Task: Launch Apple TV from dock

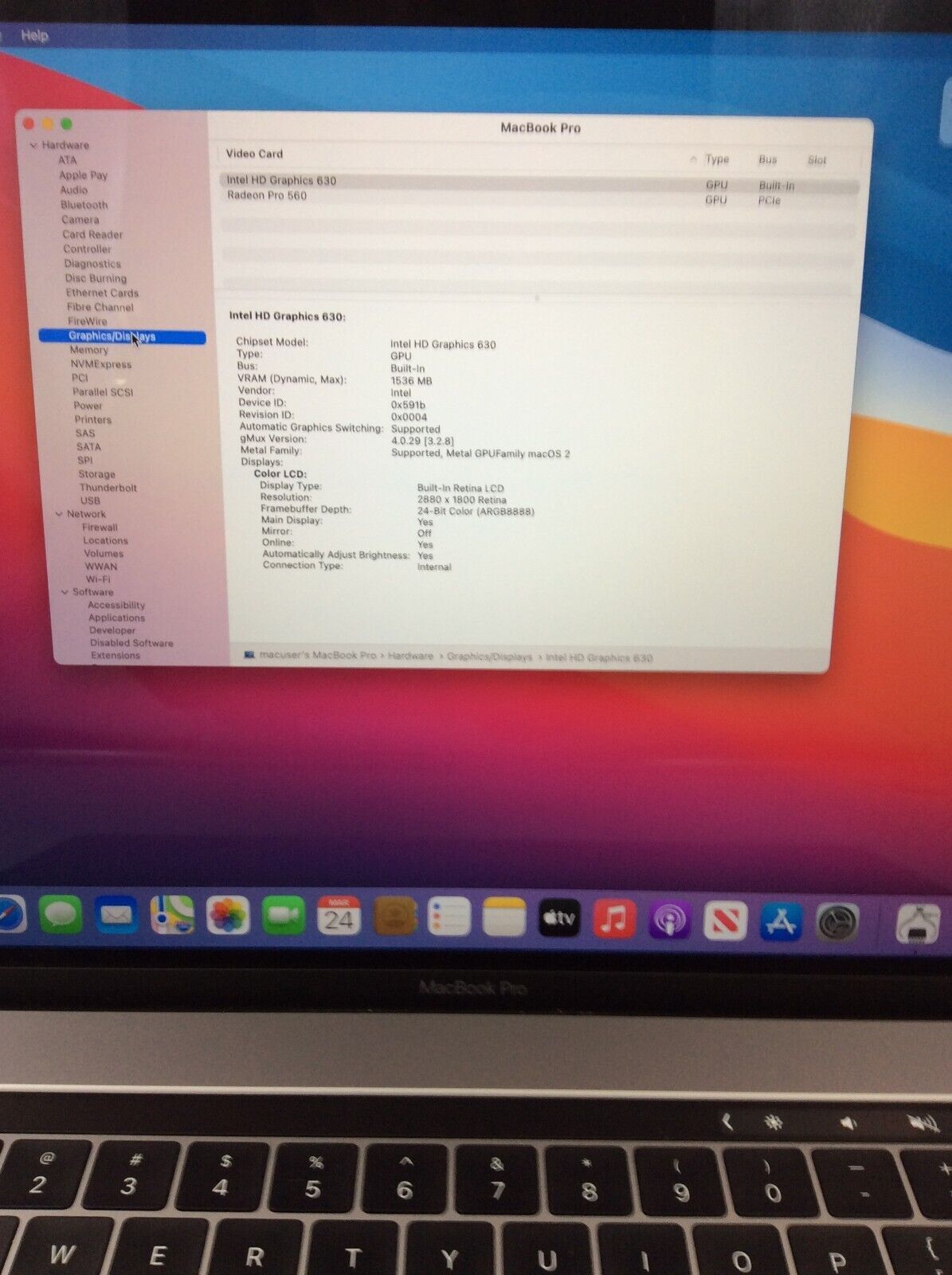Action: coord(559,919)
